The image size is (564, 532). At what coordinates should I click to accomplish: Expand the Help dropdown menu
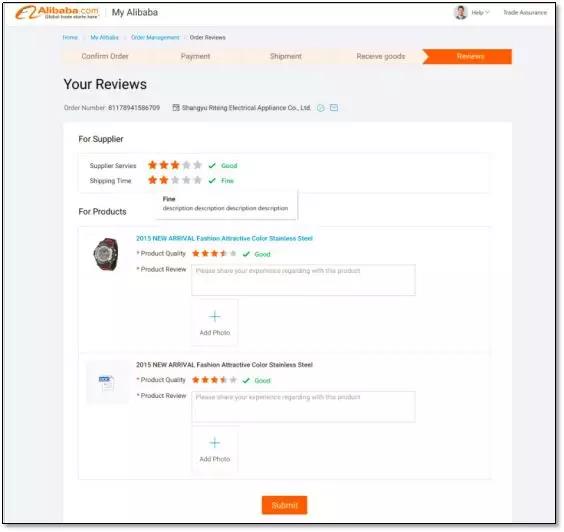[x=481, y=13]
